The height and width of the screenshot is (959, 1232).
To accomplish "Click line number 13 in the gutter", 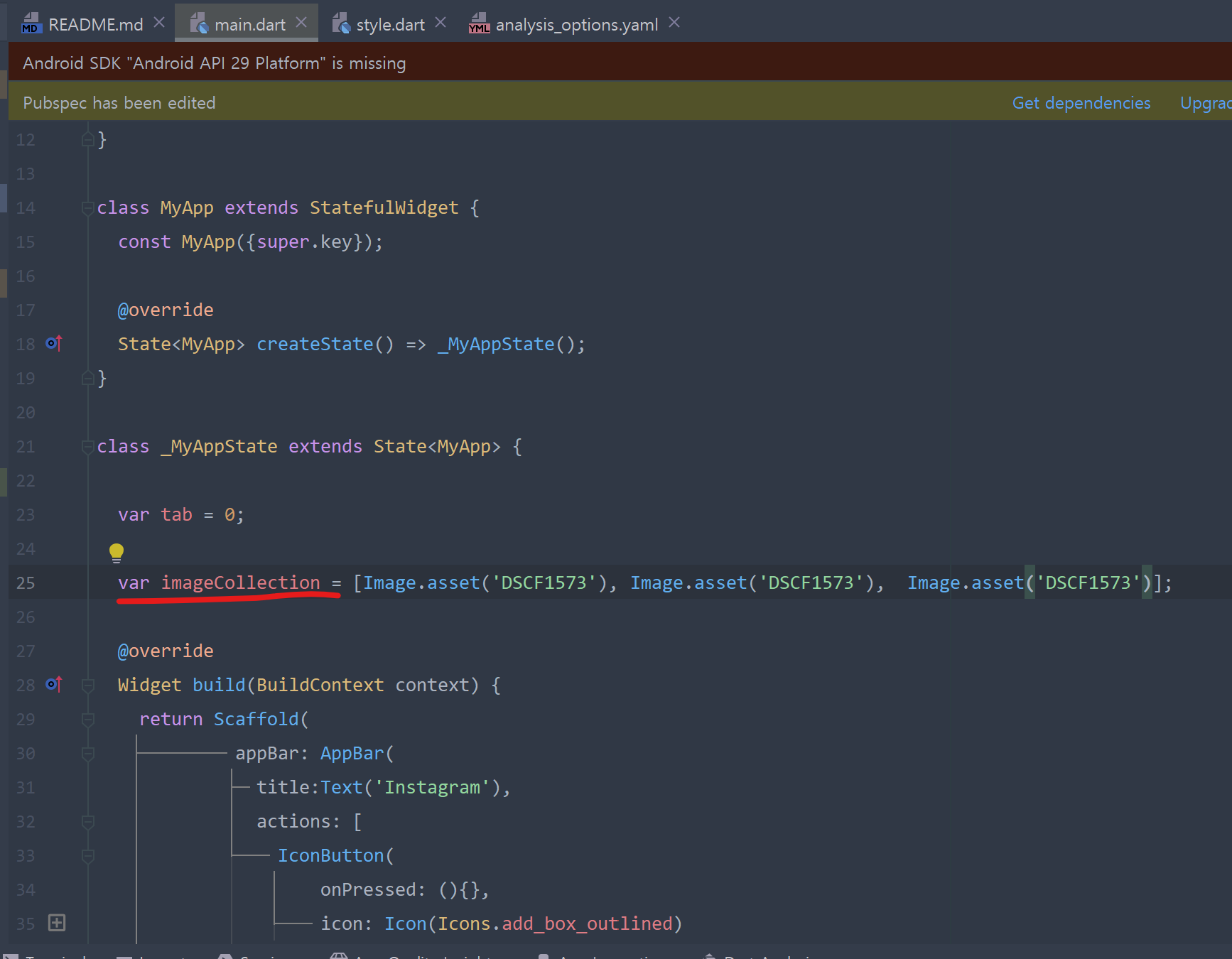I will (26, 174).
